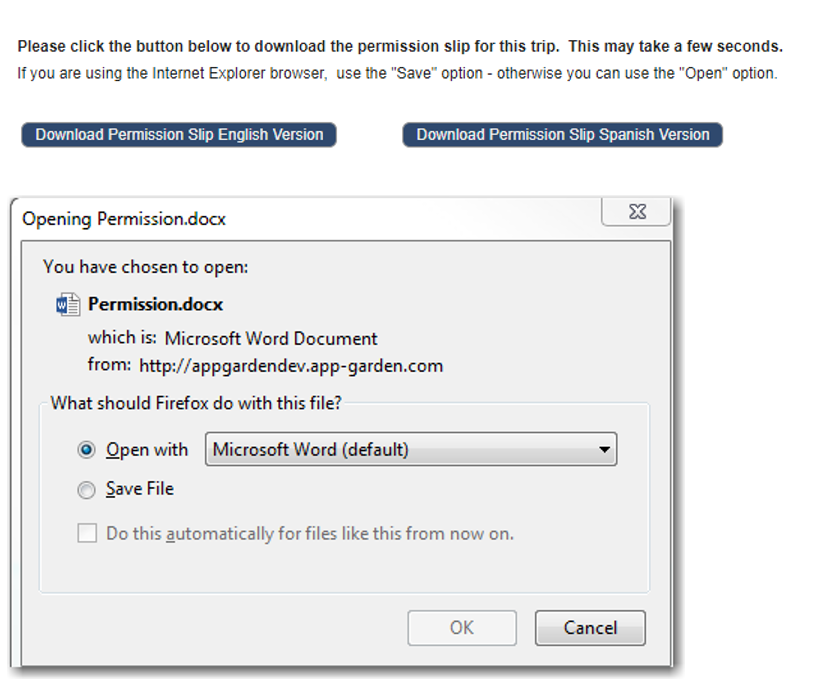
Task: Open the Microsoft Word (default) combo box
Action: [411, 449]
